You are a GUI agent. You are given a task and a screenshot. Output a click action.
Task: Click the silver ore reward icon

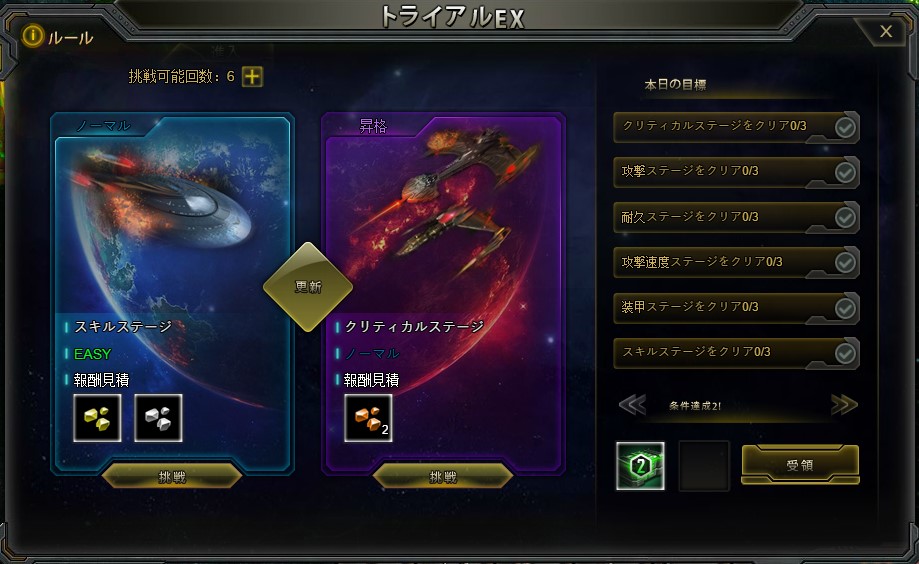click(x=158, y=418)
